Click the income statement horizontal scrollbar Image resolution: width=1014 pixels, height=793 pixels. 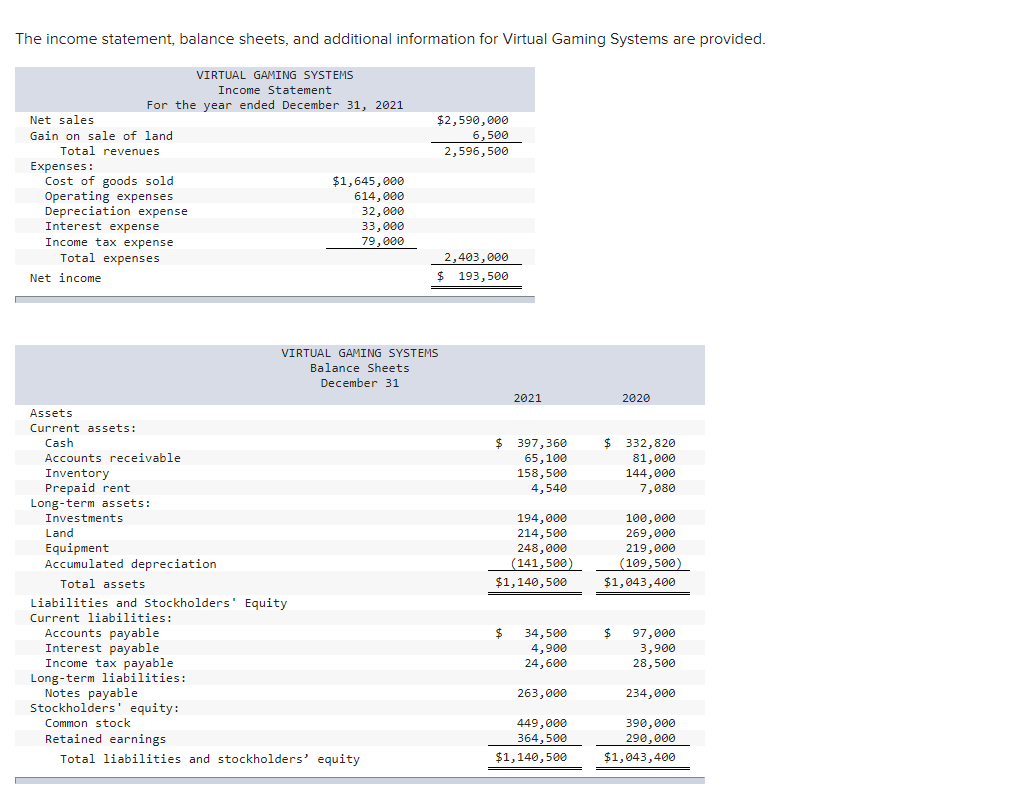click(x=274, y=300)
